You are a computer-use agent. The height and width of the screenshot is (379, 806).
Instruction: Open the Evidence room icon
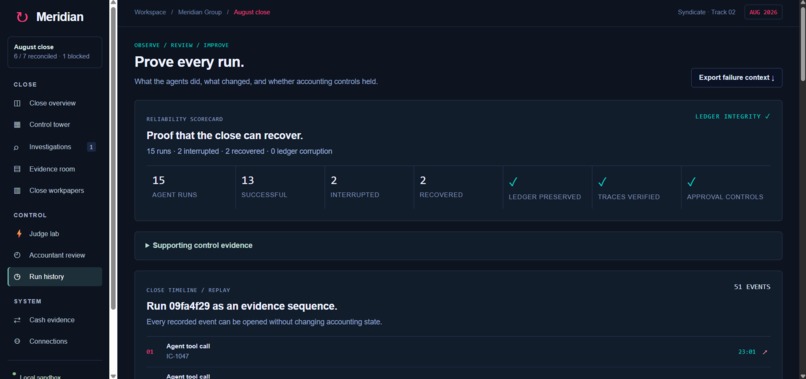[x=17, y=169]
